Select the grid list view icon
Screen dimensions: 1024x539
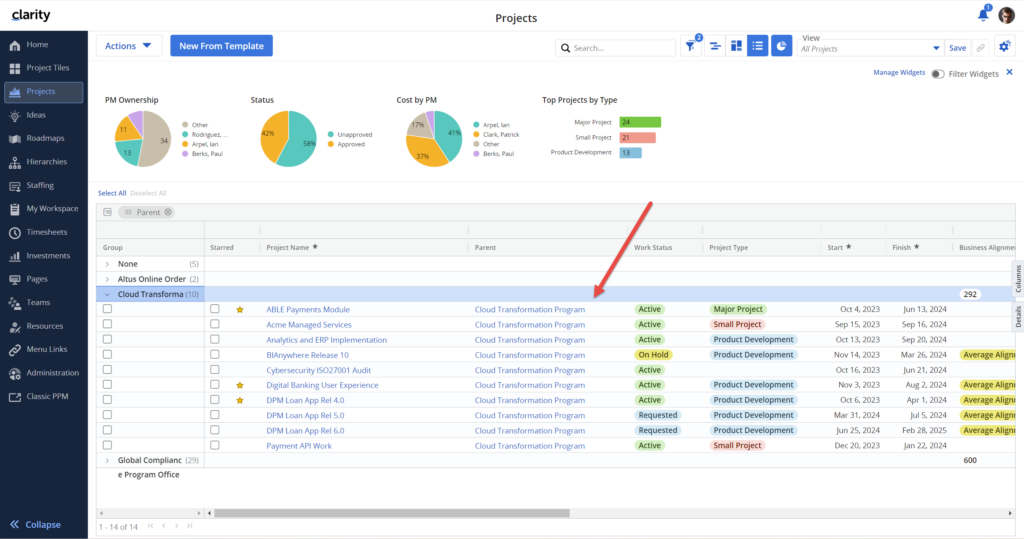click(x=758, y=46)
